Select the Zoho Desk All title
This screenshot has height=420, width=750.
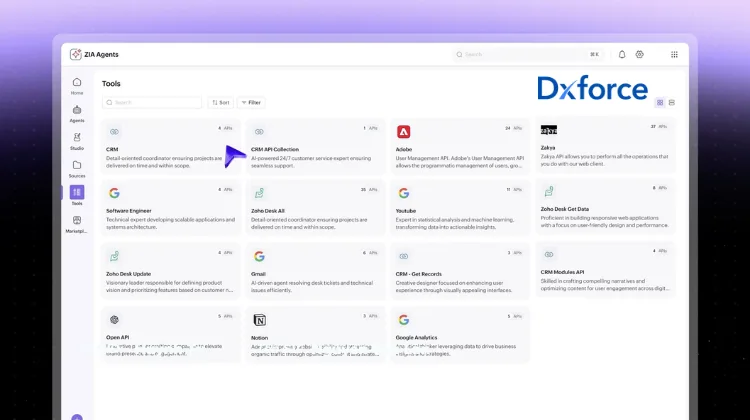268,211
